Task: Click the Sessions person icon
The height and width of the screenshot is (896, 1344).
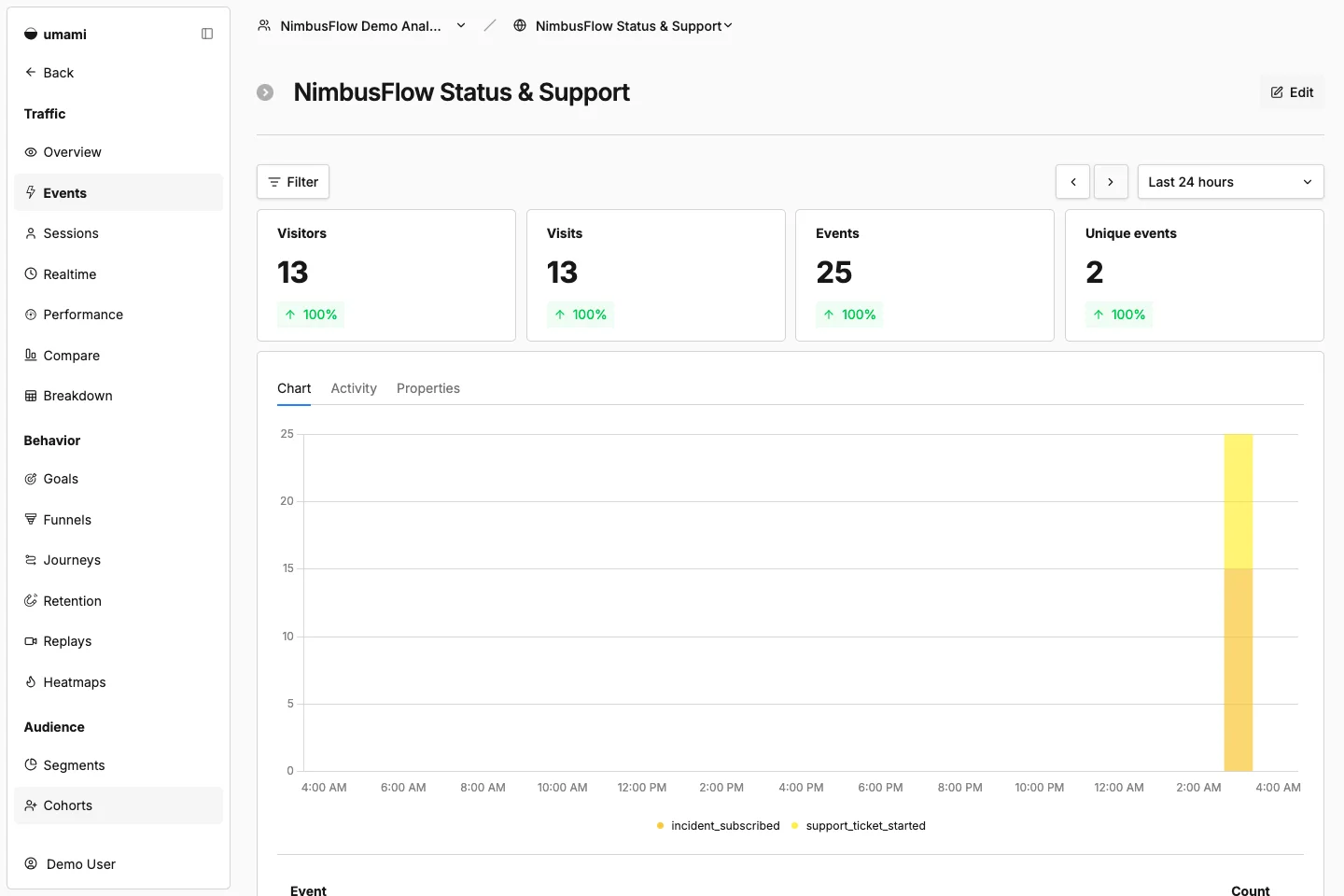Action: (x=31, y=233)
